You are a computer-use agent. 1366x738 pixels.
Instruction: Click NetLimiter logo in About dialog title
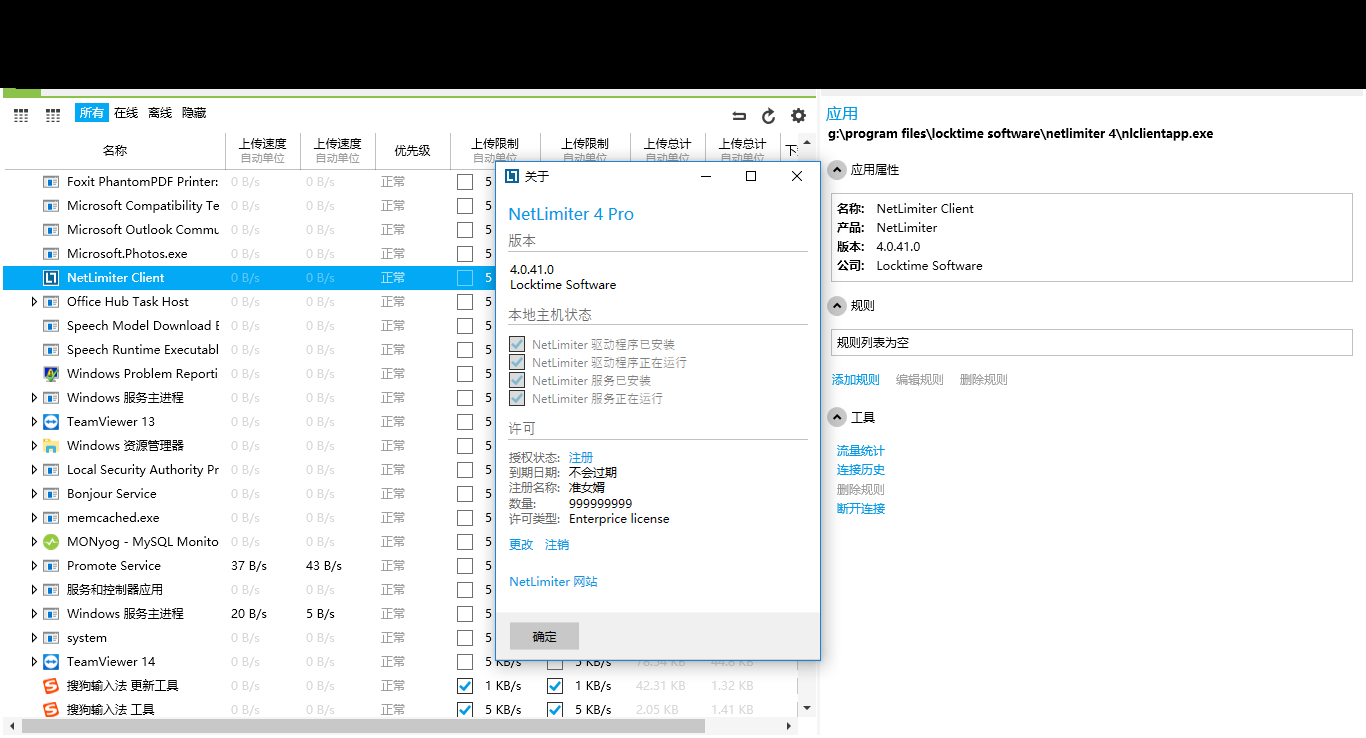(511, 176)
